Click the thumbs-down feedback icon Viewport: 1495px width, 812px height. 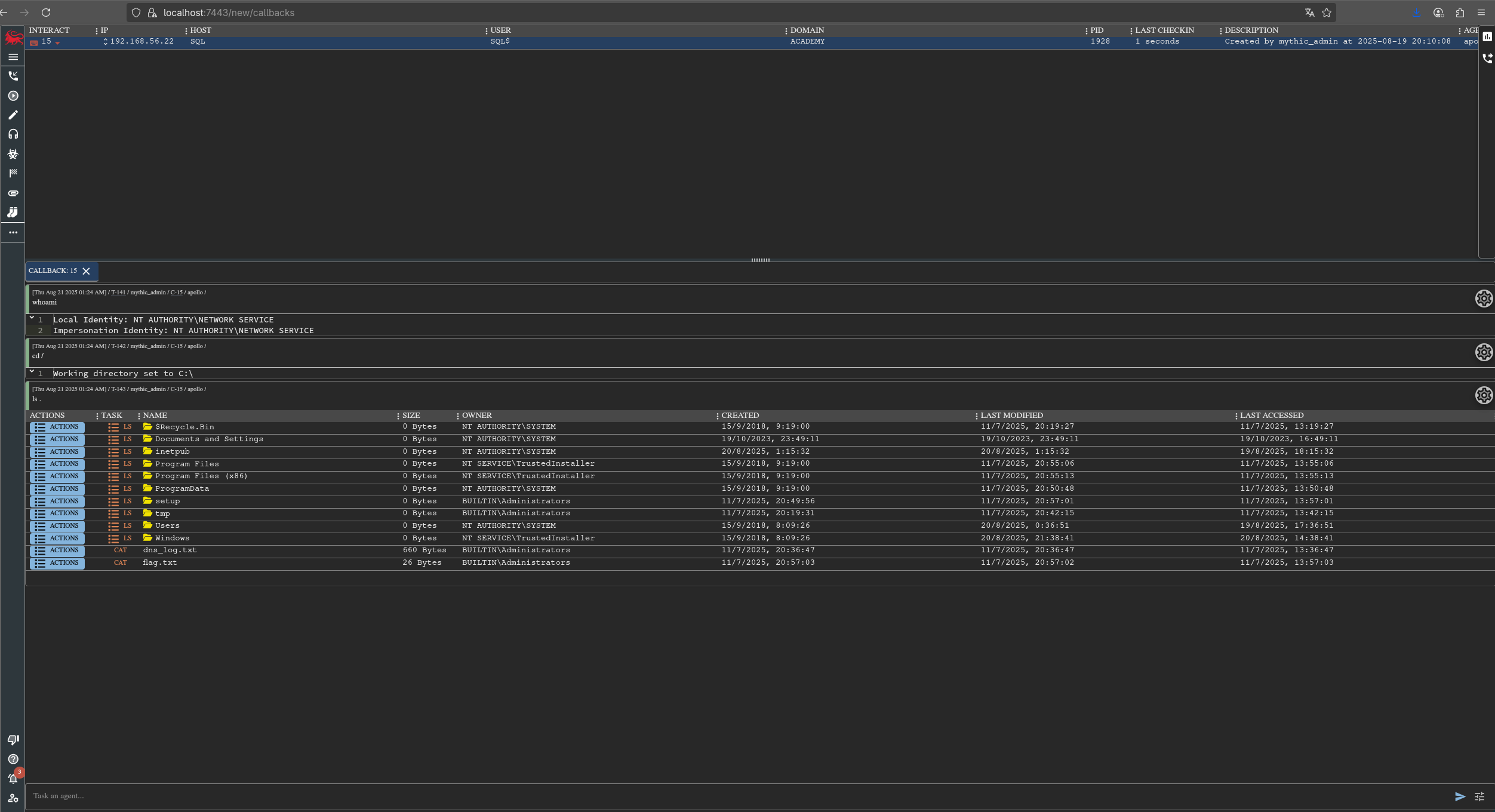click(13, 740)
